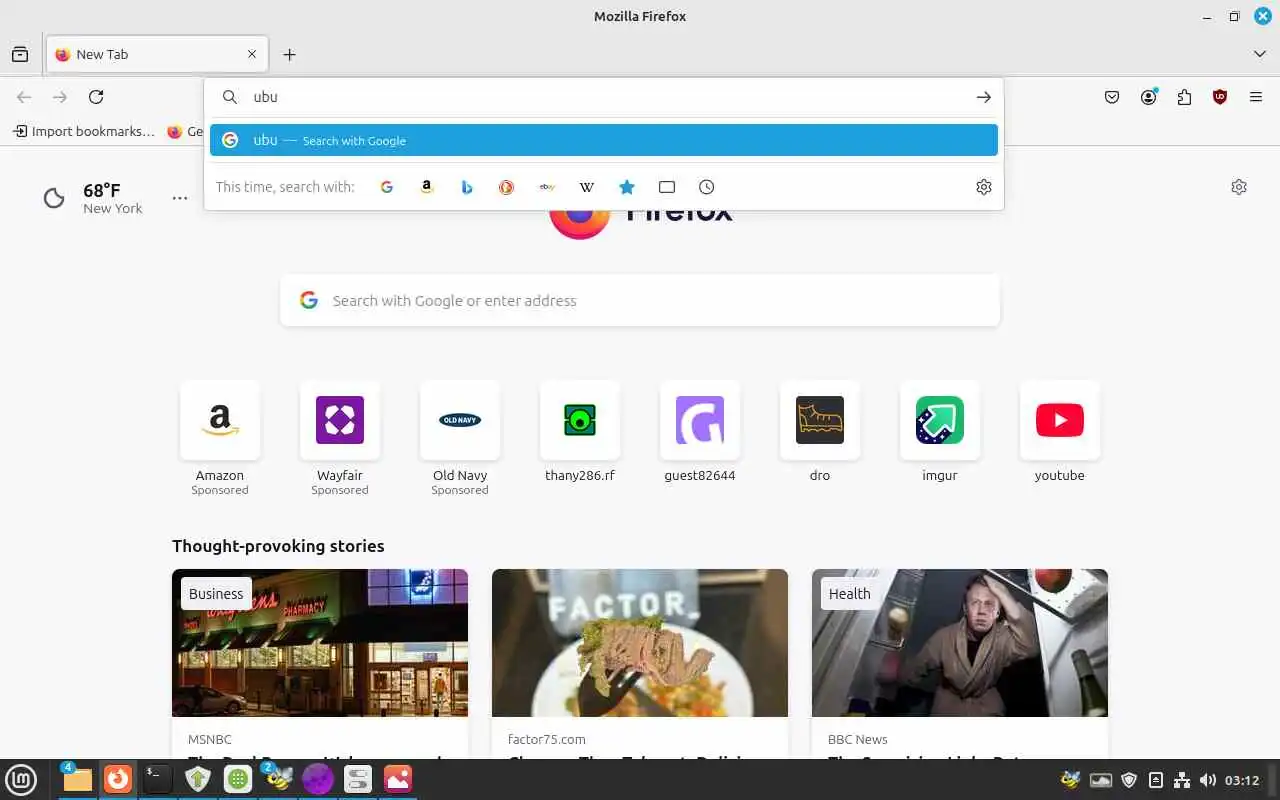Search history using the clock icon
The image size is (1280, 800).
(707, 187)
